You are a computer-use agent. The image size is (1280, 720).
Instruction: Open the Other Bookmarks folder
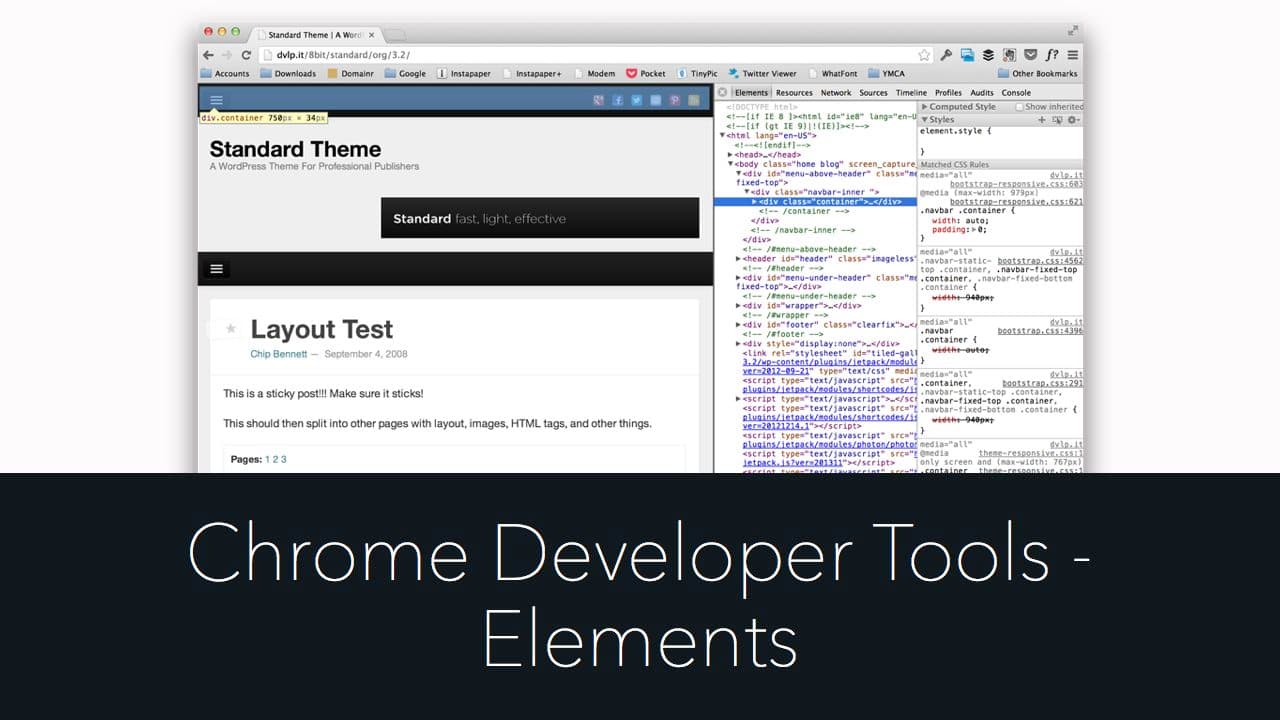point(1038,73)
